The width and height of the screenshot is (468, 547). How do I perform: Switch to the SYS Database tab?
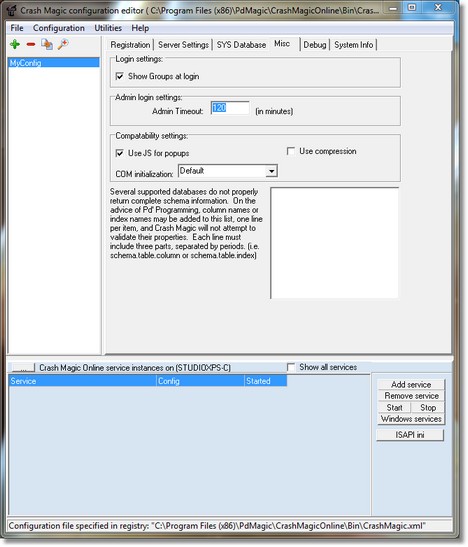pos(241,45)
